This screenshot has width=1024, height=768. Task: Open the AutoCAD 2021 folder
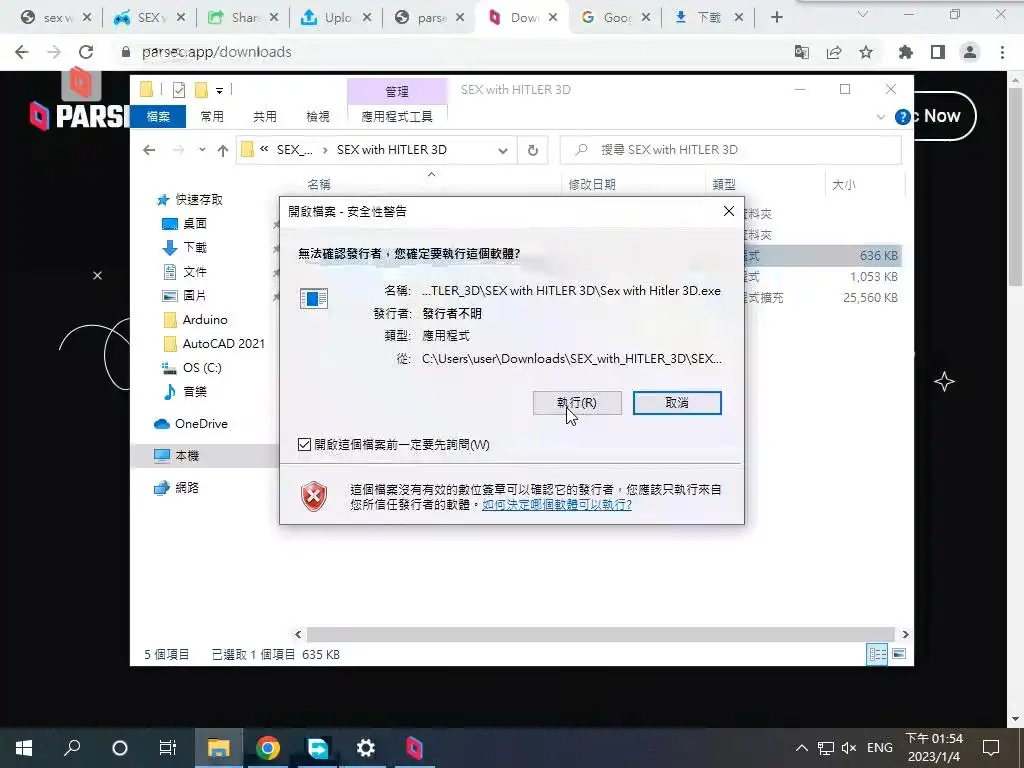pos(223,344)
